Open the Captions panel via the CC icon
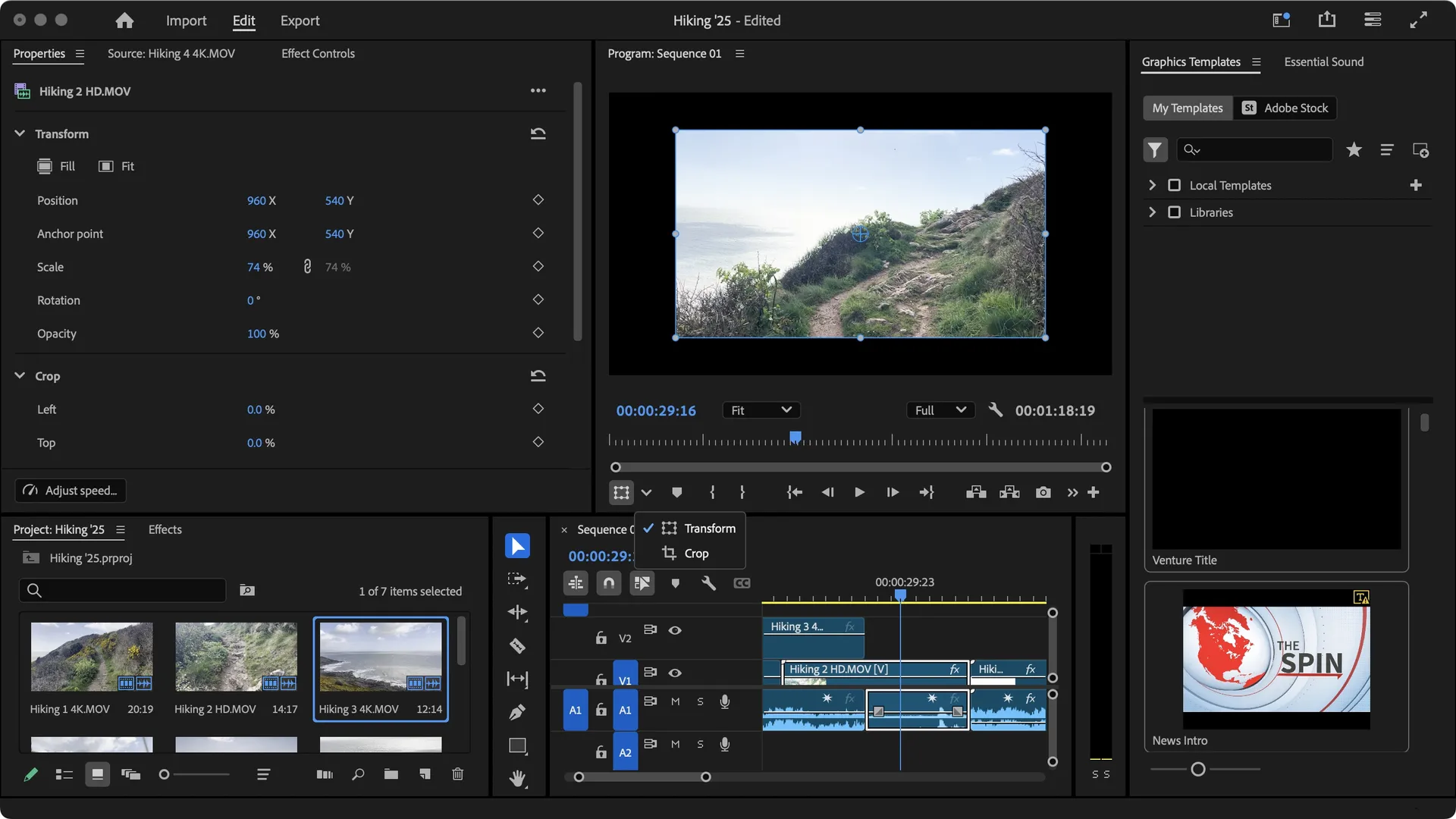The image size is (1456, 819). pos(742,583)
